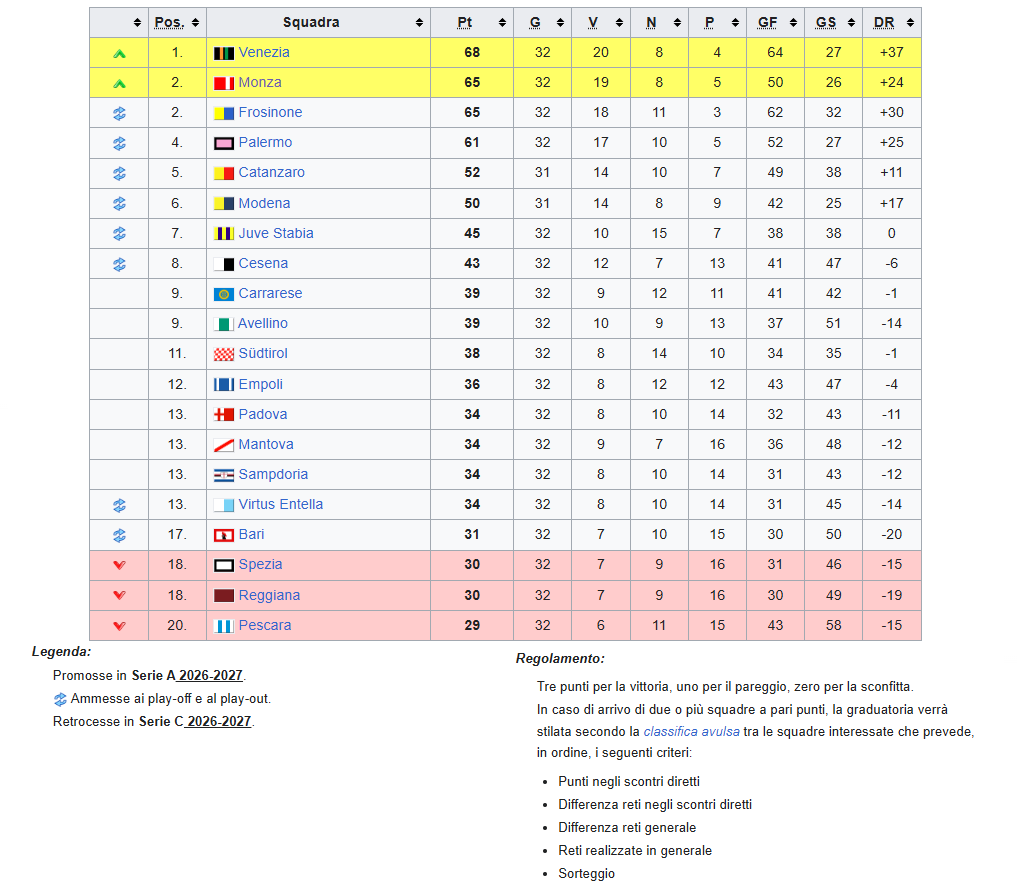This screenshot has width=1017, height=887.
Task: Click Juve Stabia's draws value 15
Action: click(x=659, y=233)
